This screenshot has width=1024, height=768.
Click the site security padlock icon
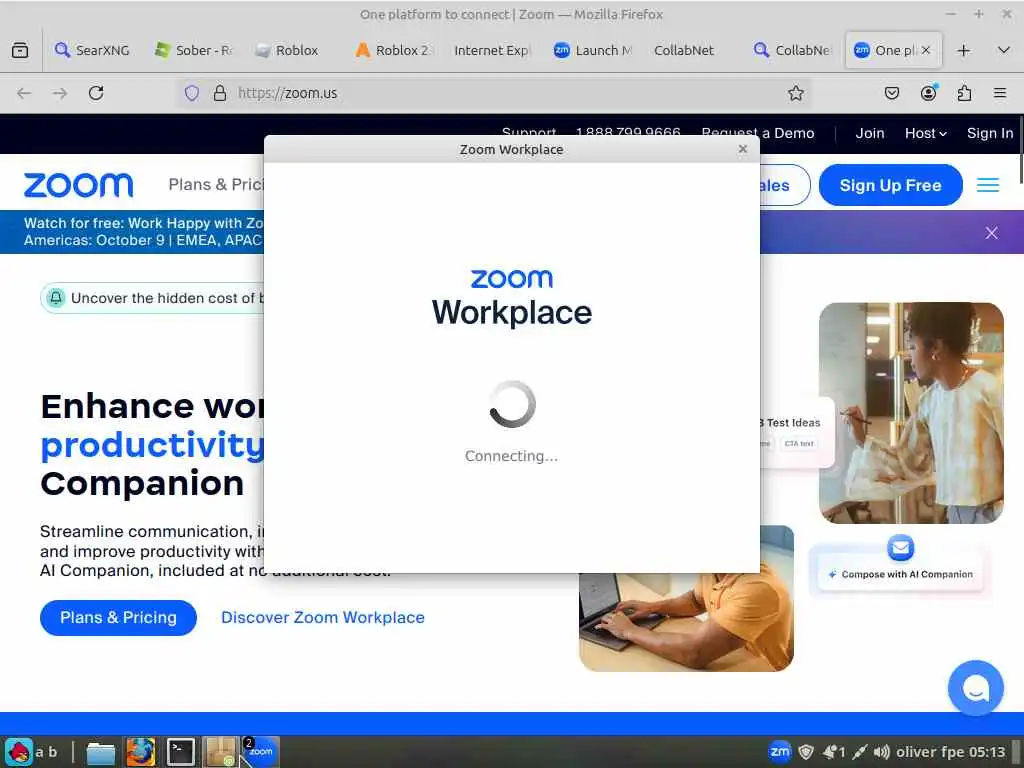220,93
